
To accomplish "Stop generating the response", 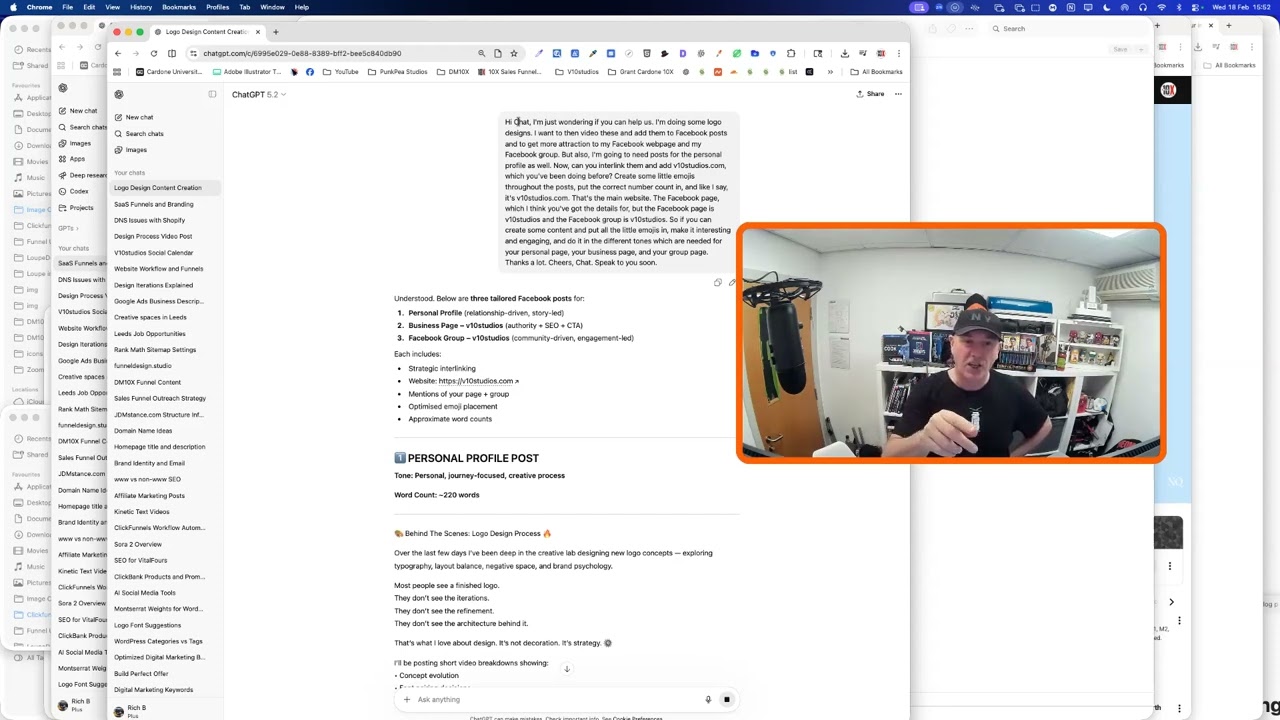I will 727,700.
